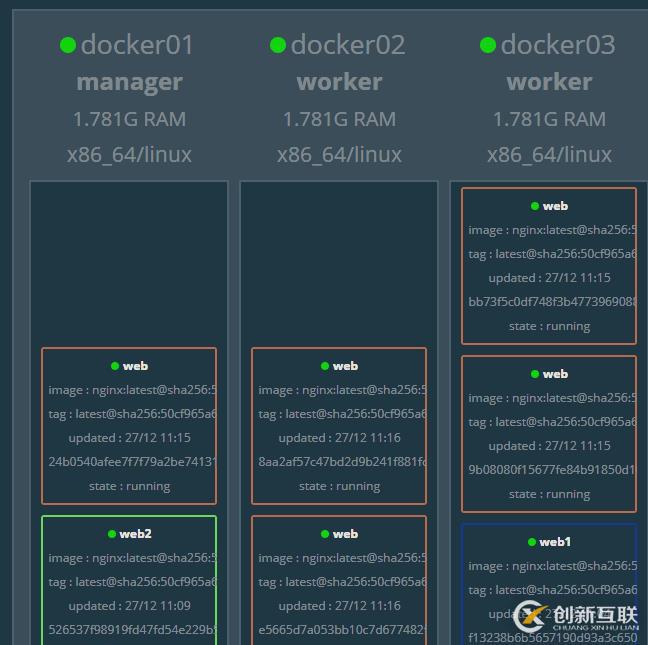The image size is (648, 645).
Task: Click the worker role label under docker03
Action: (x=549, y=82)
